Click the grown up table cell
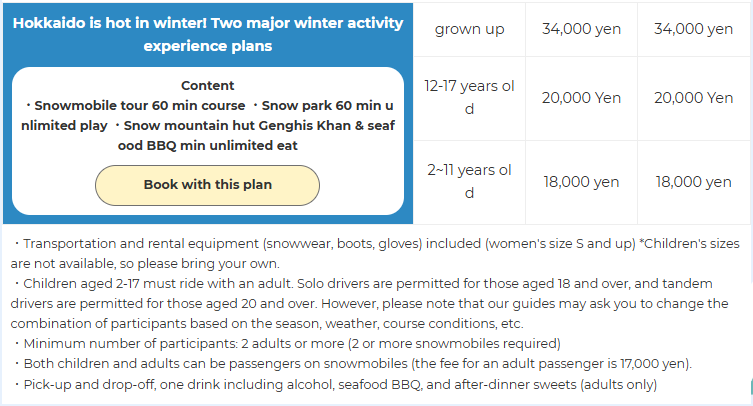The height and width of the screenshot is (406, 753). point(469,29)
